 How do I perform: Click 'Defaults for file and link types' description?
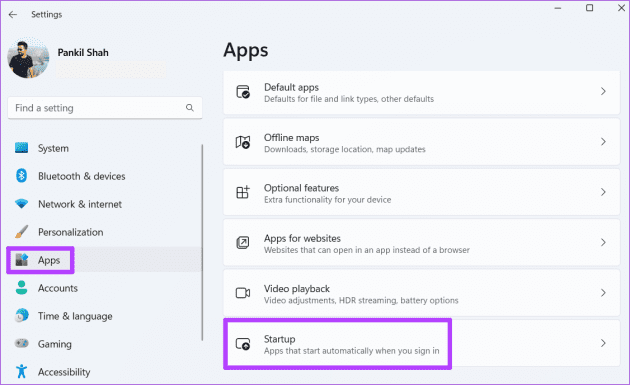pyautogui.click(x=349, y=99)
